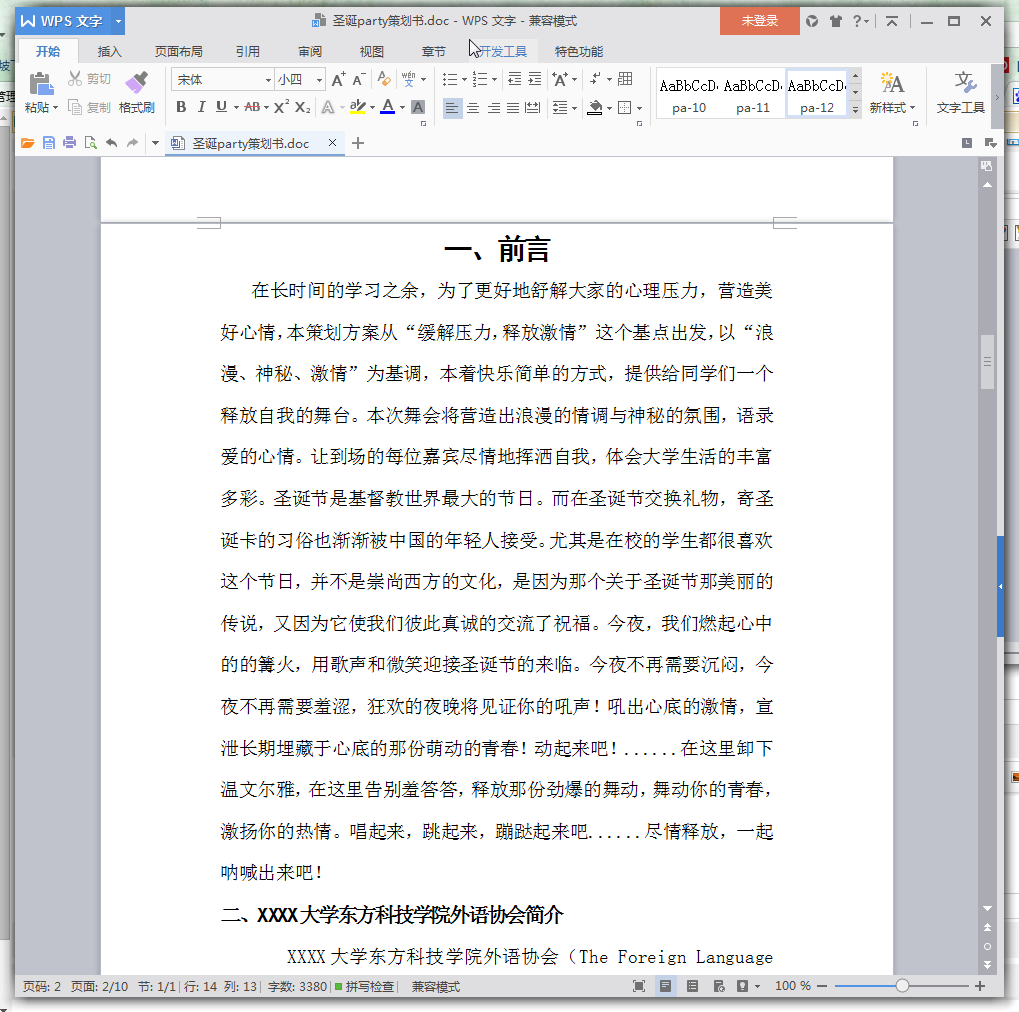Open the font size dropdown (小四)

tap(319, 80)
